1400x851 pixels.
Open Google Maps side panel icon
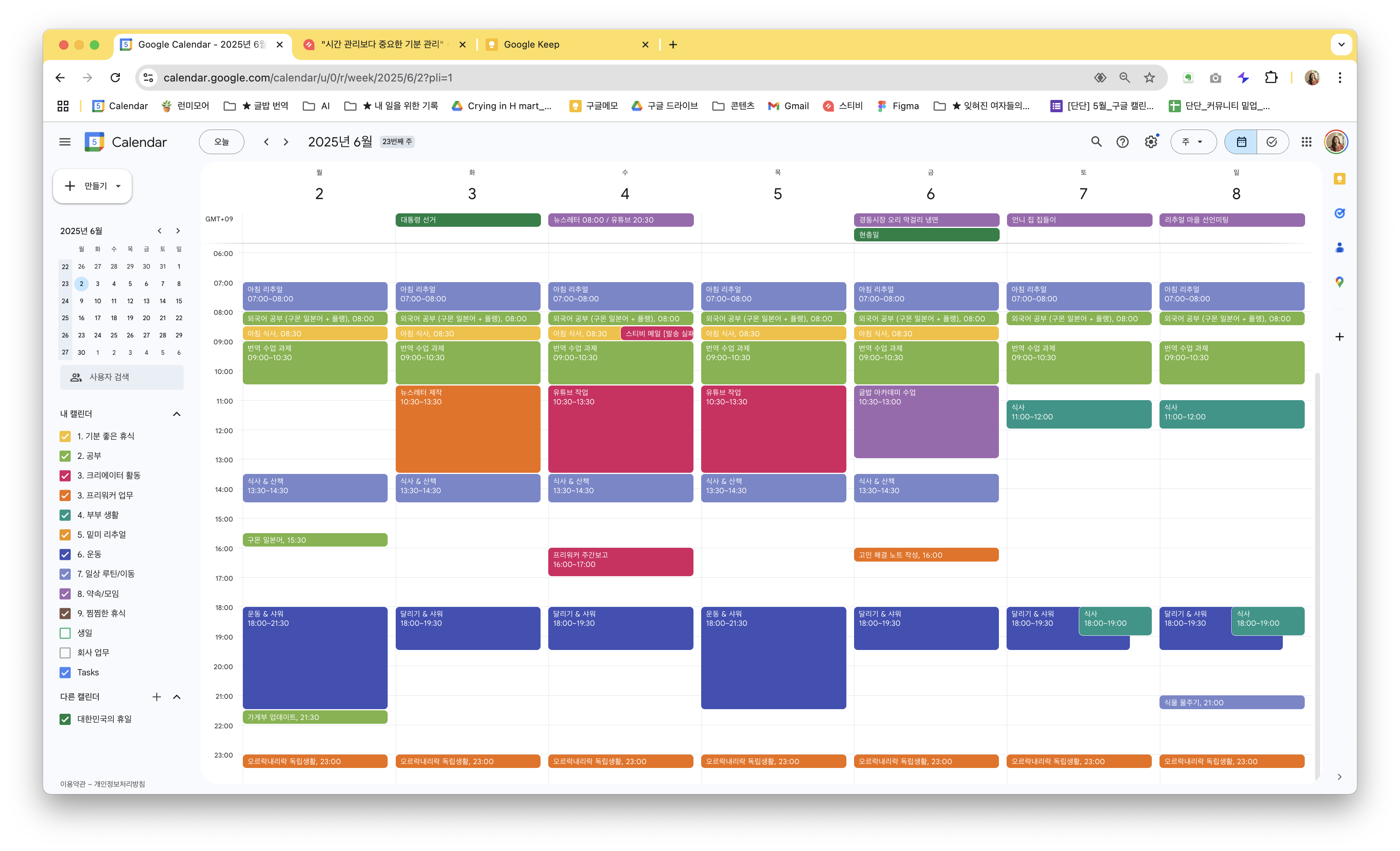click(1339, 281)
